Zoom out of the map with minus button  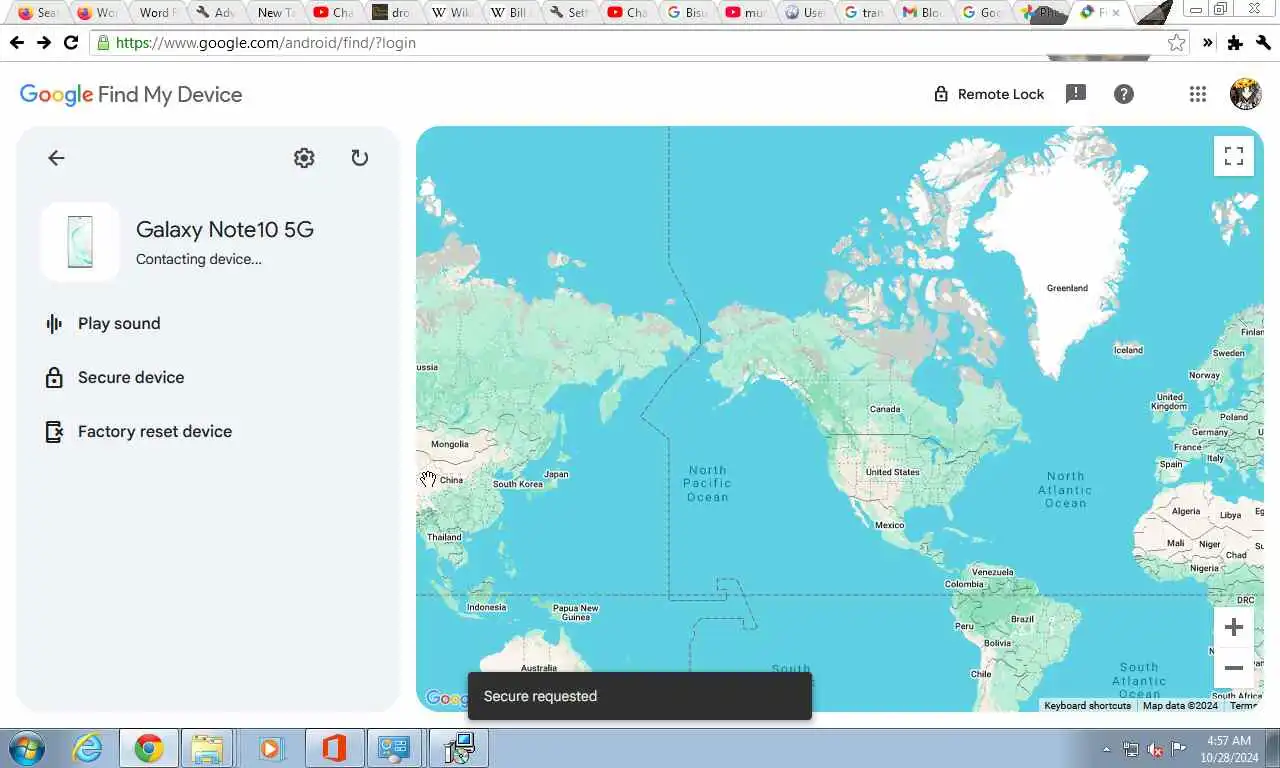tap(1234, 668)
